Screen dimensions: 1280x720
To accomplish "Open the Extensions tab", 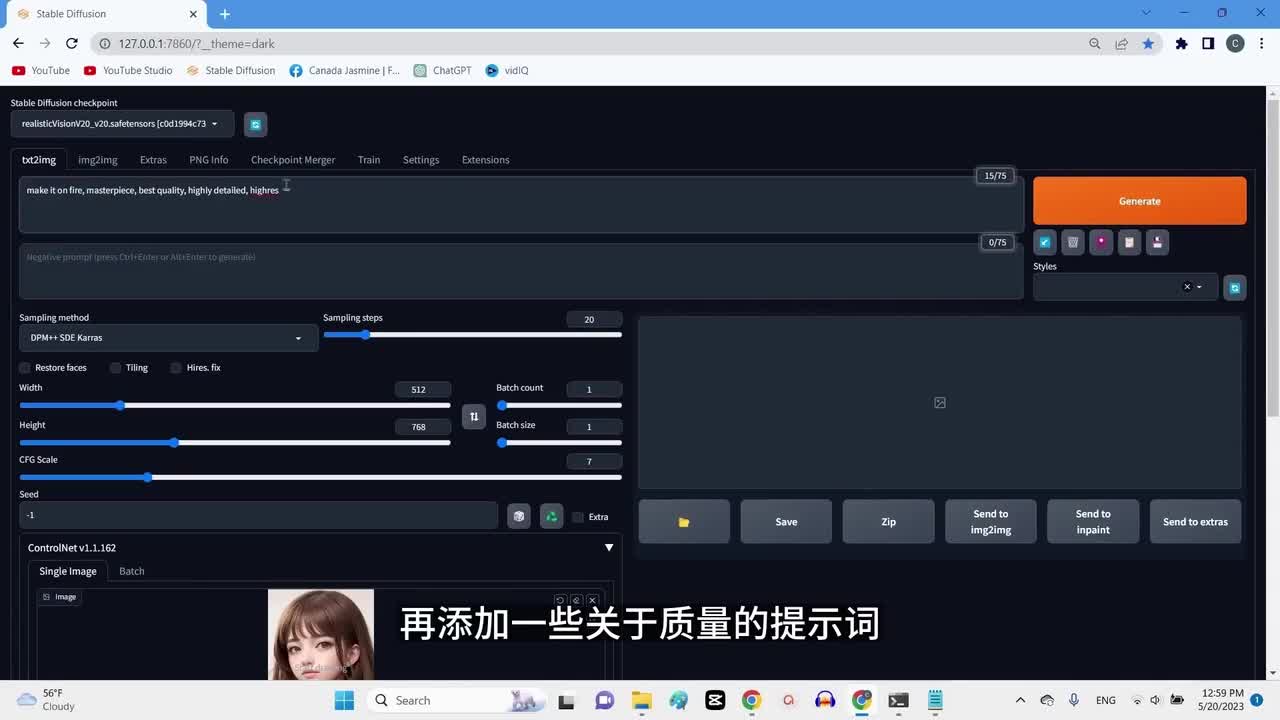I will point(485,160).
